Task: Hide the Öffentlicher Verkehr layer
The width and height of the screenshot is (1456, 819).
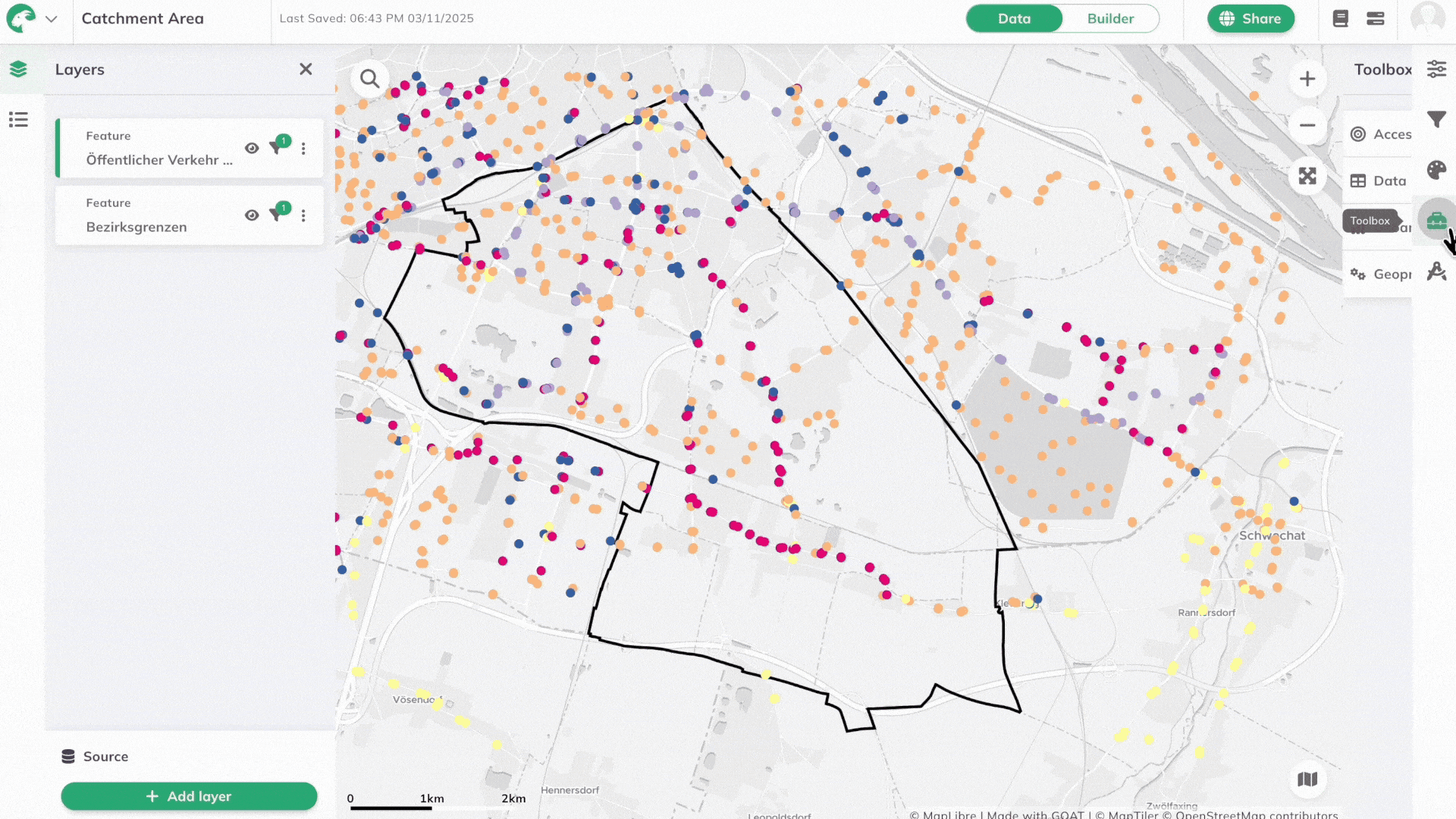Action: [252, 149]
